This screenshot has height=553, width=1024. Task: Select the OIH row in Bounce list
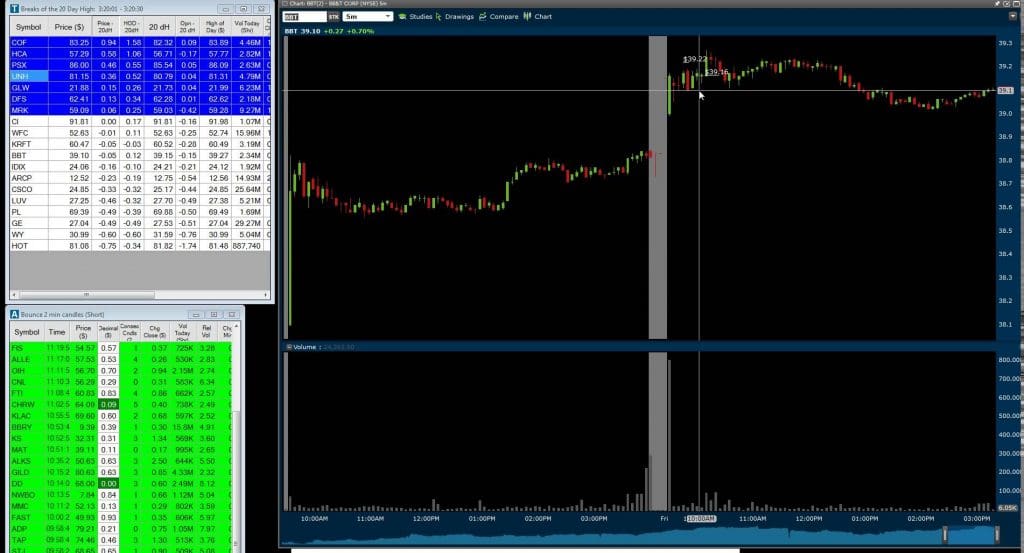(121, 371)
